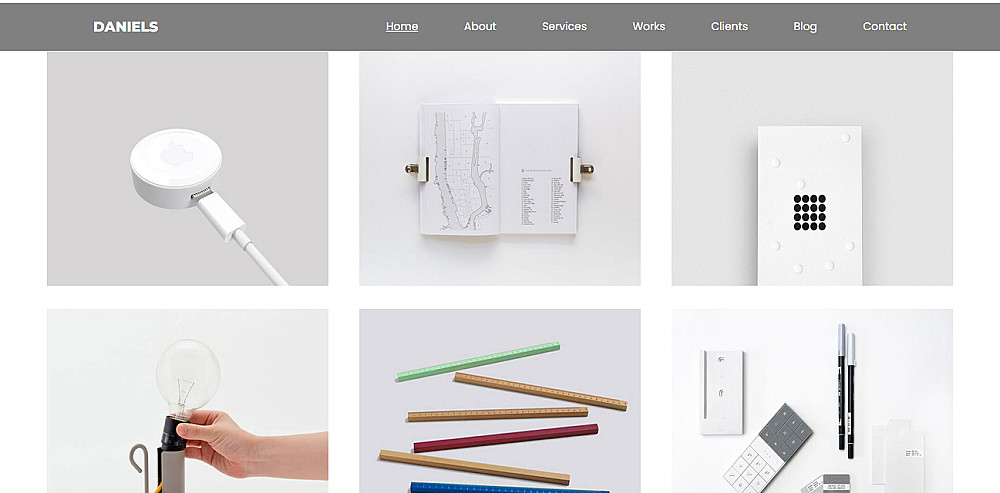Screen dimensions: 1000x493
Task: Click the DANIELS site logo
Action: 126,27
